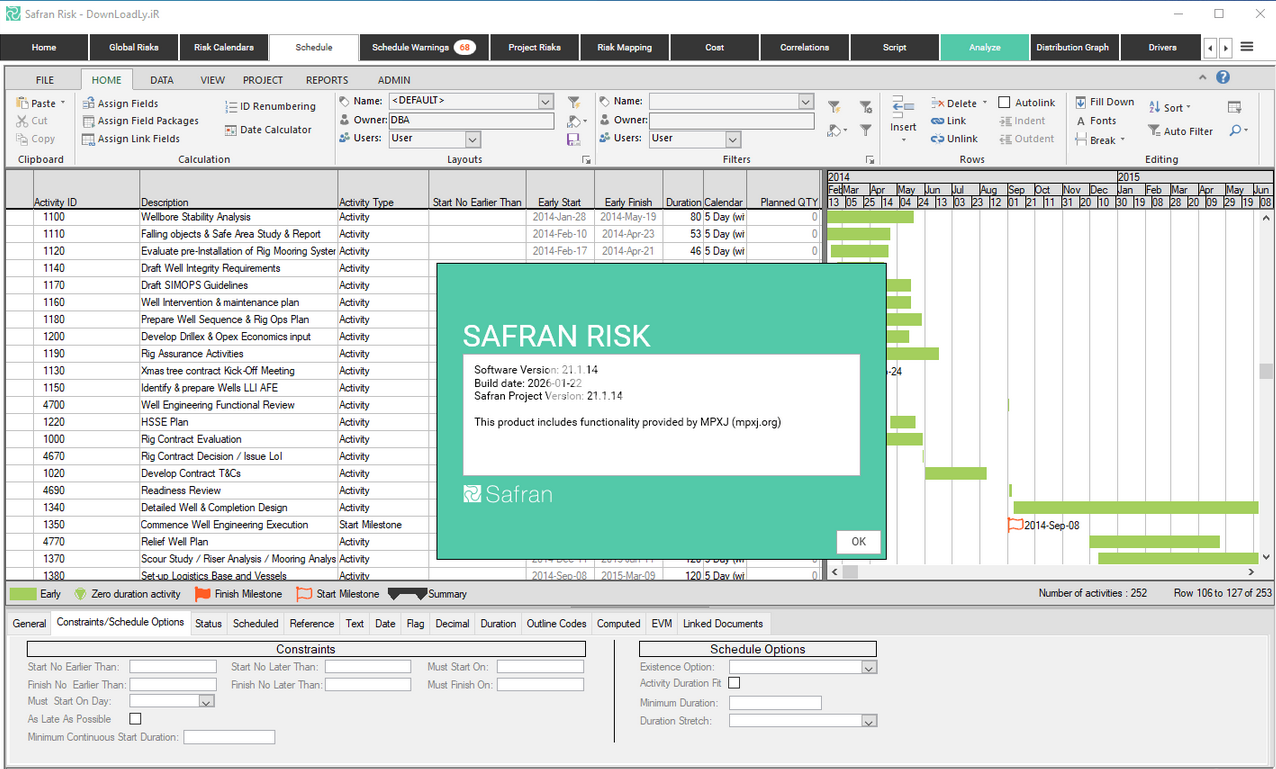Image resolution: width=1276 pixels, height=769 pixels.
Task: Collapse the ribbon with the caret icon
Action: coord(1203,77)
